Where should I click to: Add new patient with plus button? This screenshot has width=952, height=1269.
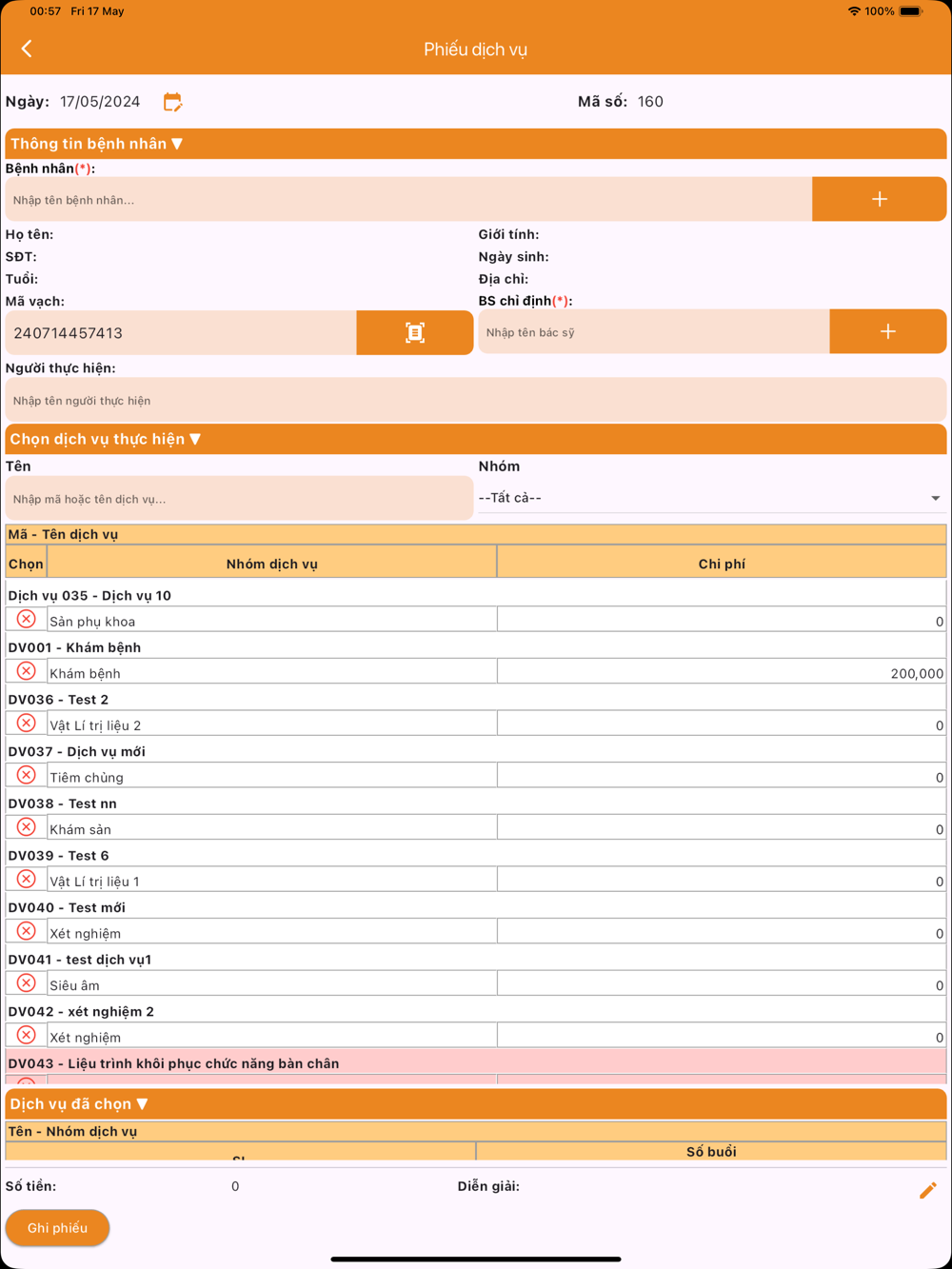point(879,199)
